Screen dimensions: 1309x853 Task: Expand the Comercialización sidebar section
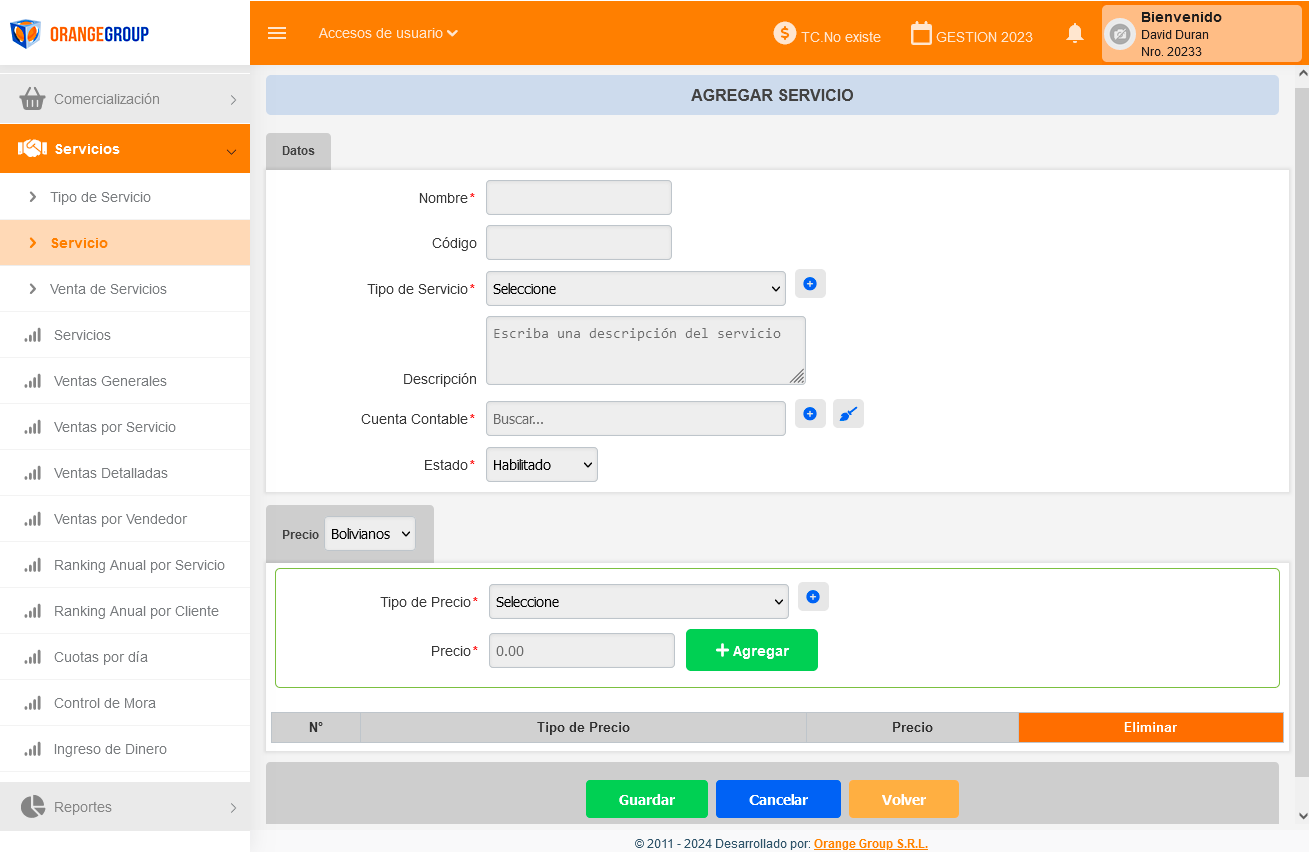tap(125, 99)
